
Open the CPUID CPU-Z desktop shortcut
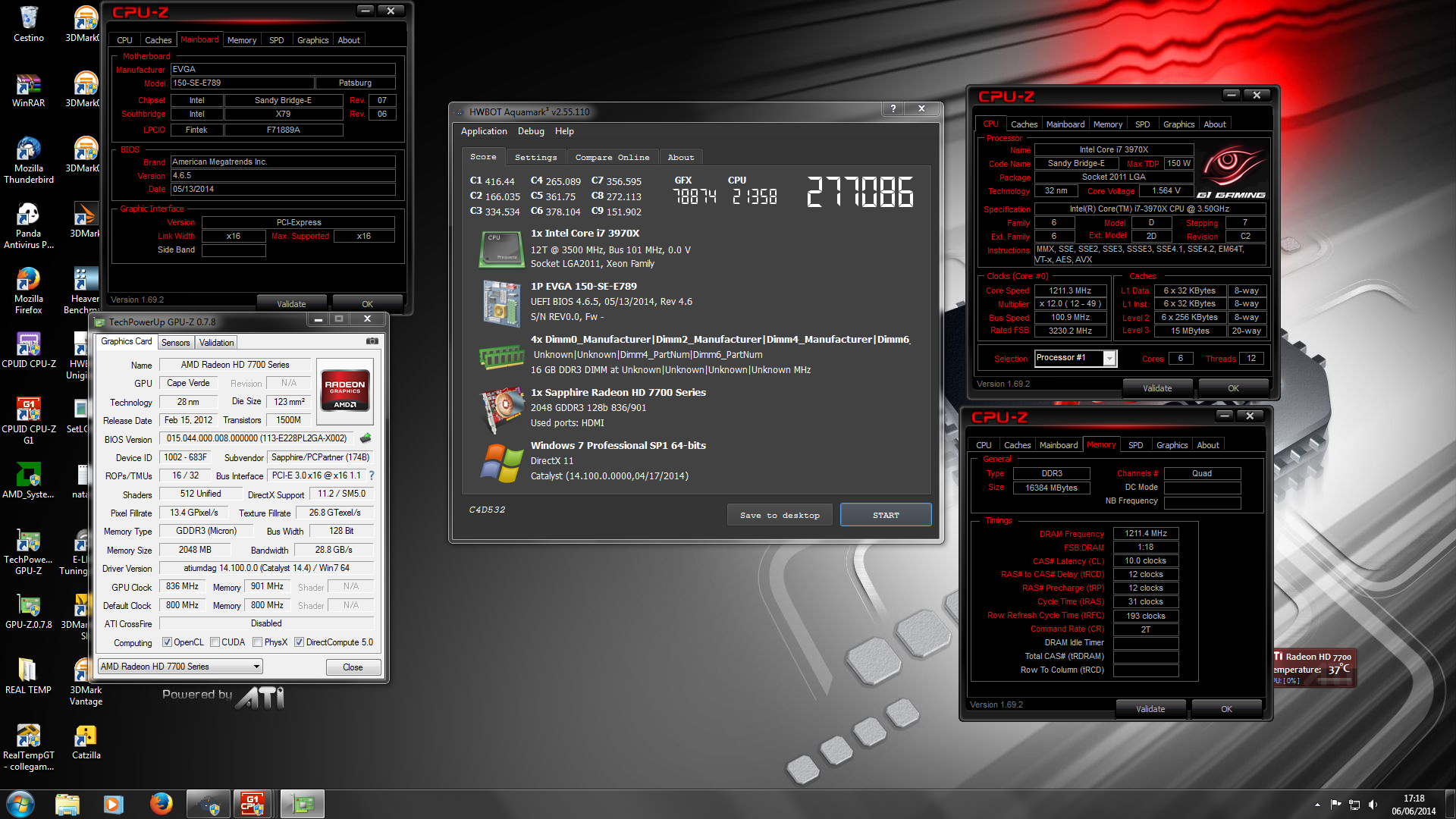[x=29, y=350]
